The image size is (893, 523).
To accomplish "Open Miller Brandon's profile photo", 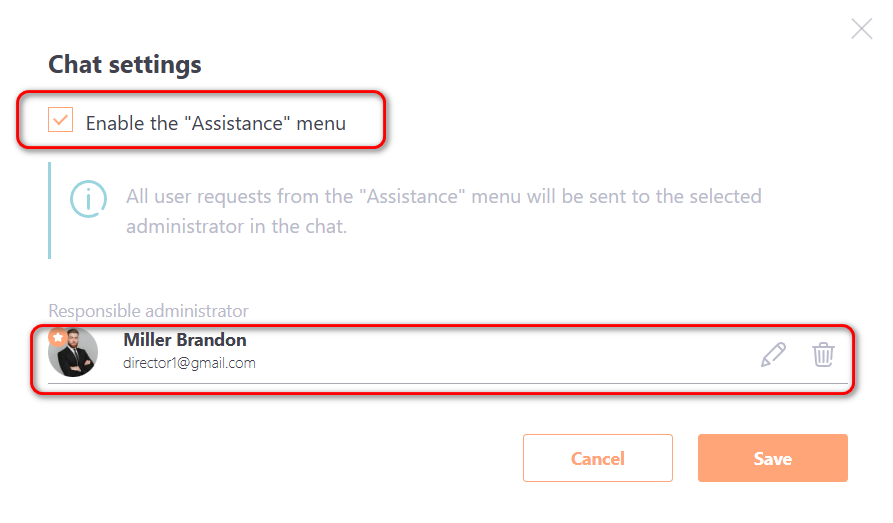I will (x=74, y=354).
